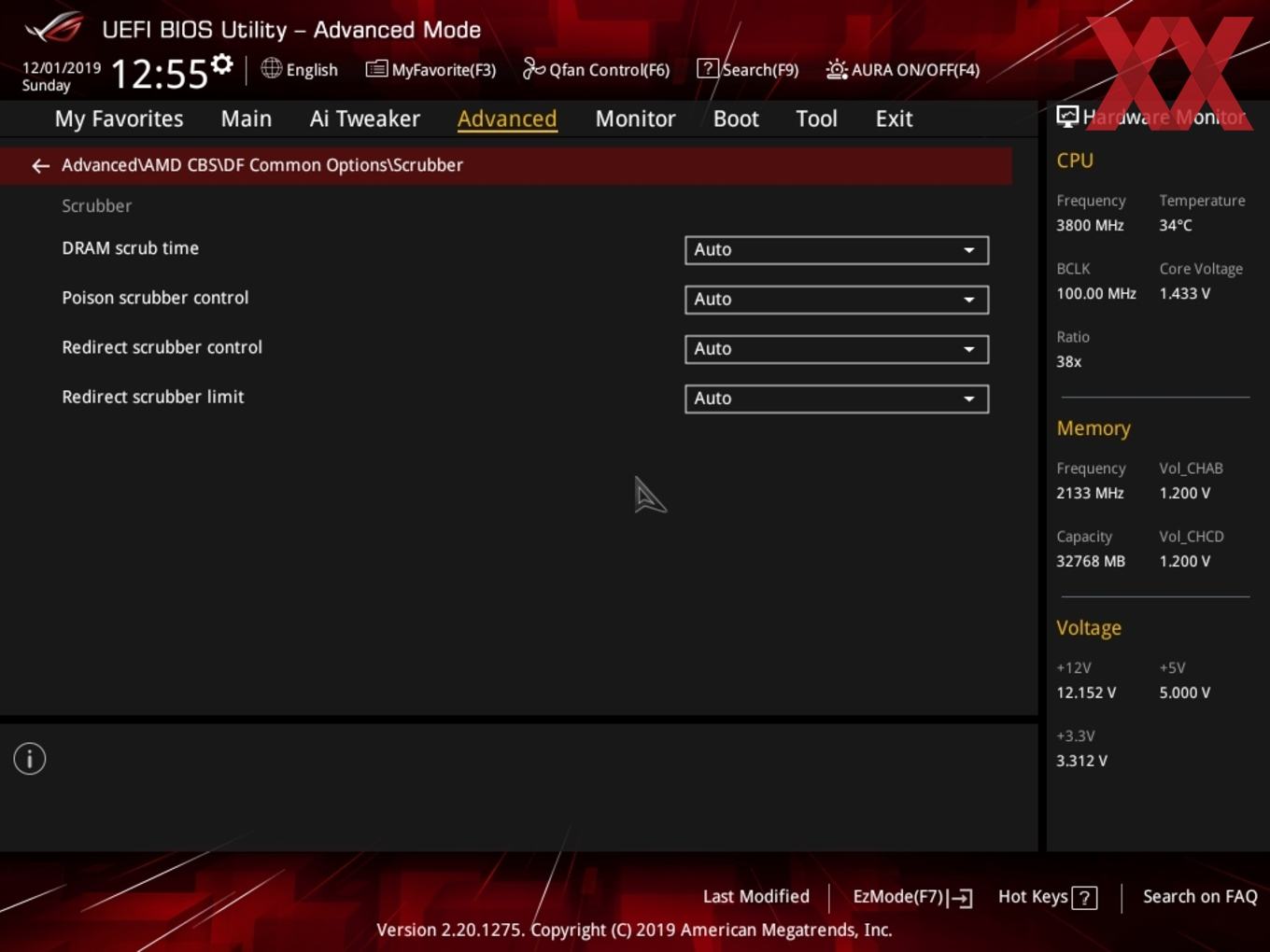Click the Search(F9) question mark icon
Image resolution: width=1270 pixels, height=952 pixels.
(x=708, y=68)
